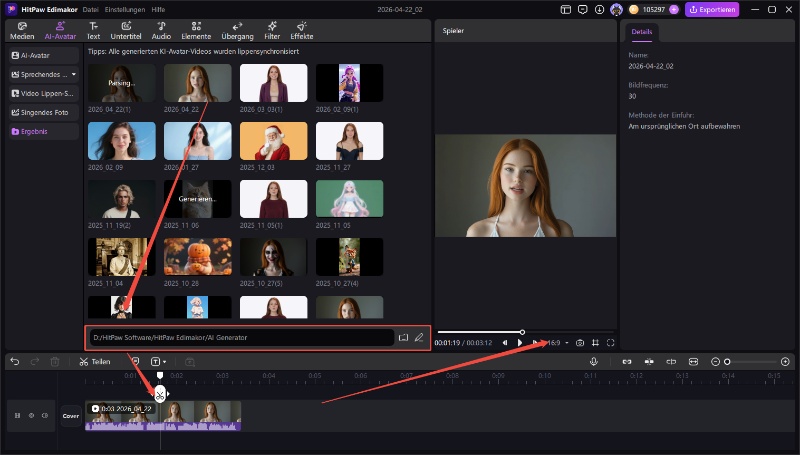The image size is (800, 455).
Task: Click the timeline snapping icon
Action: tap(649, 362)
